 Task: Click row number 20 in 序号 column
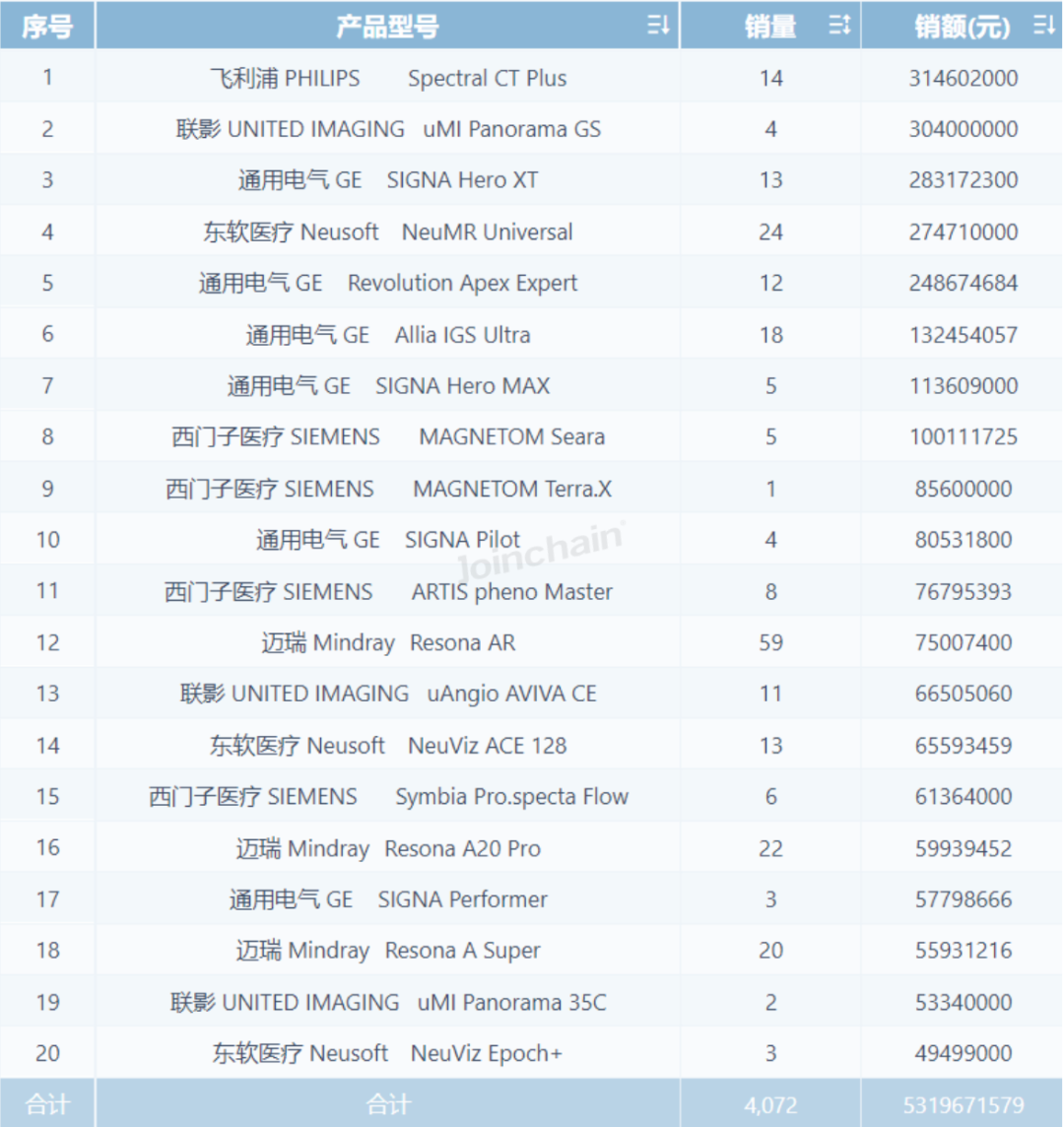click(x=47, y=1053)
